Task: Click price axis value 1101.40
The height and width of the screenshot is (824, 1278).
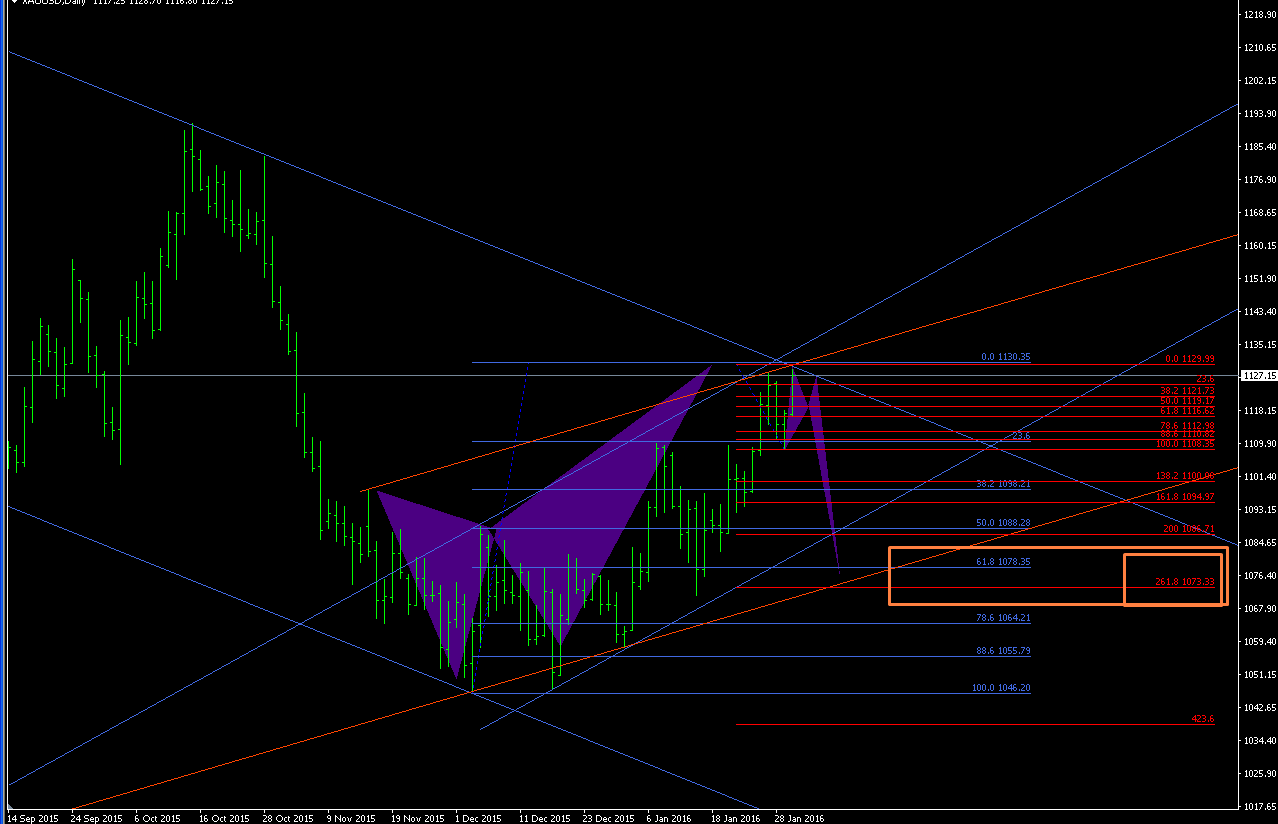Action: 1259,477
